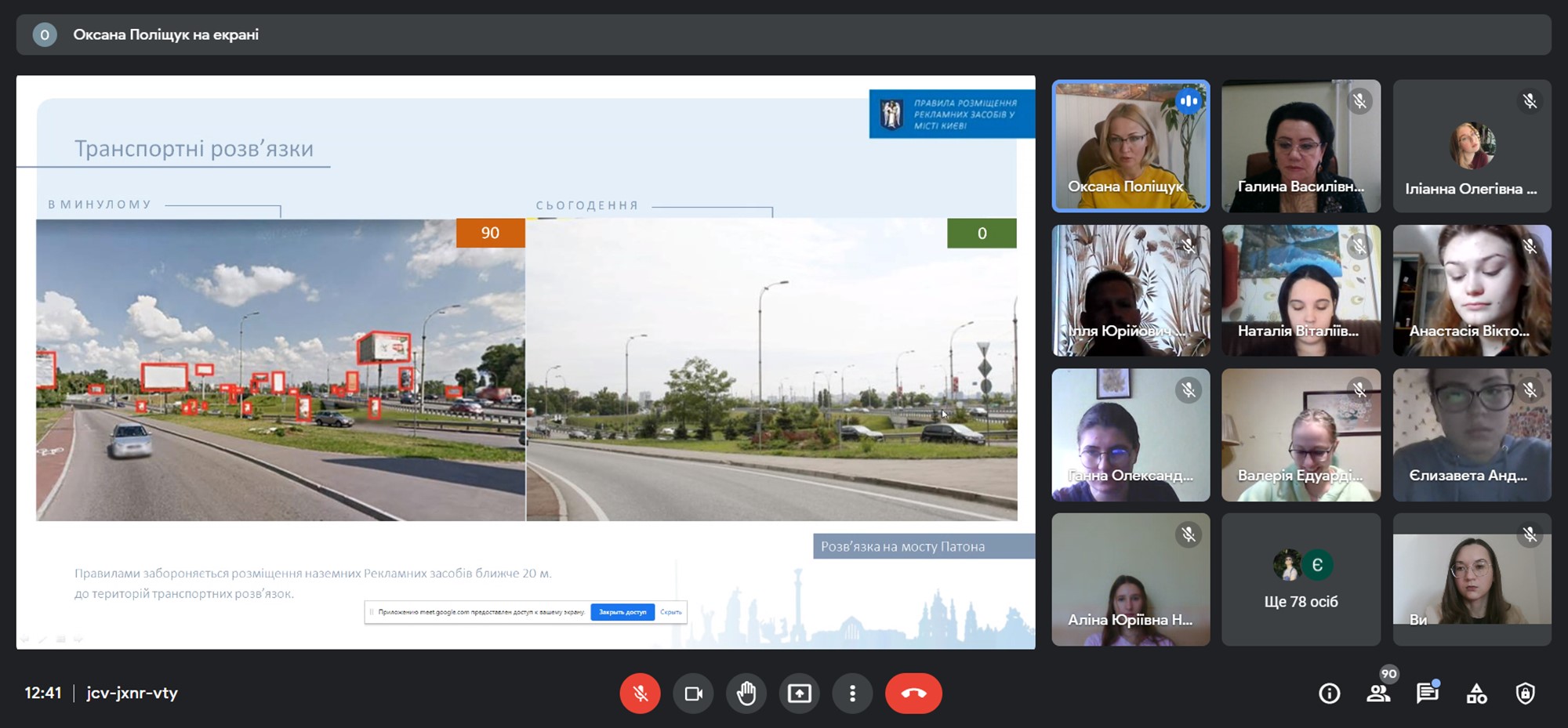Open the host controls lock-shield icon
The width and height of the screenshot is (1568, 728).
1525,694
